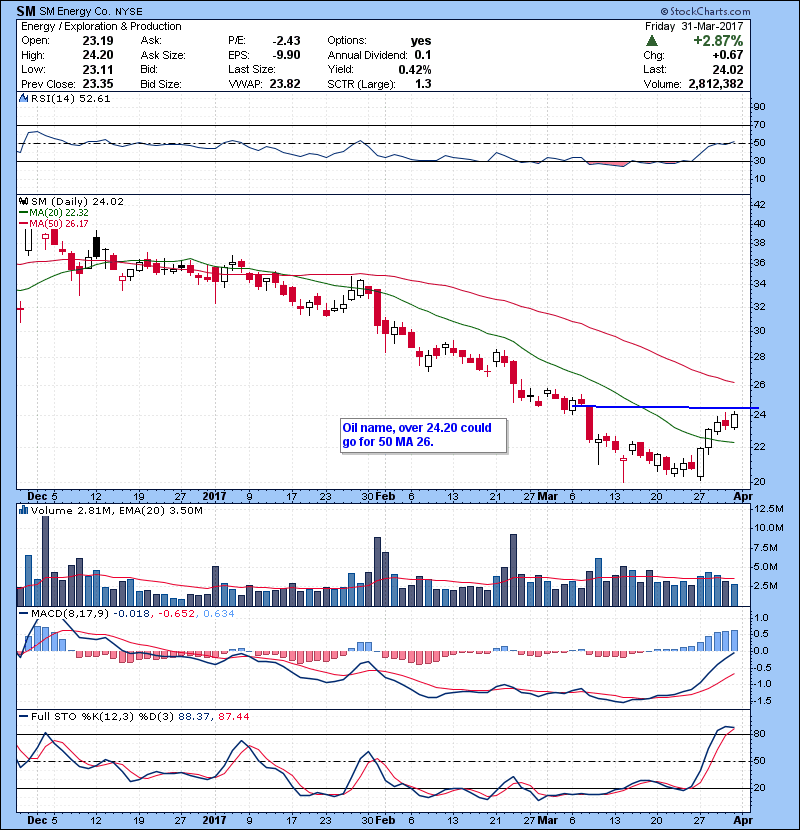Click the VWAP value 23.82
800x830 pixels.
pos(285,84)
